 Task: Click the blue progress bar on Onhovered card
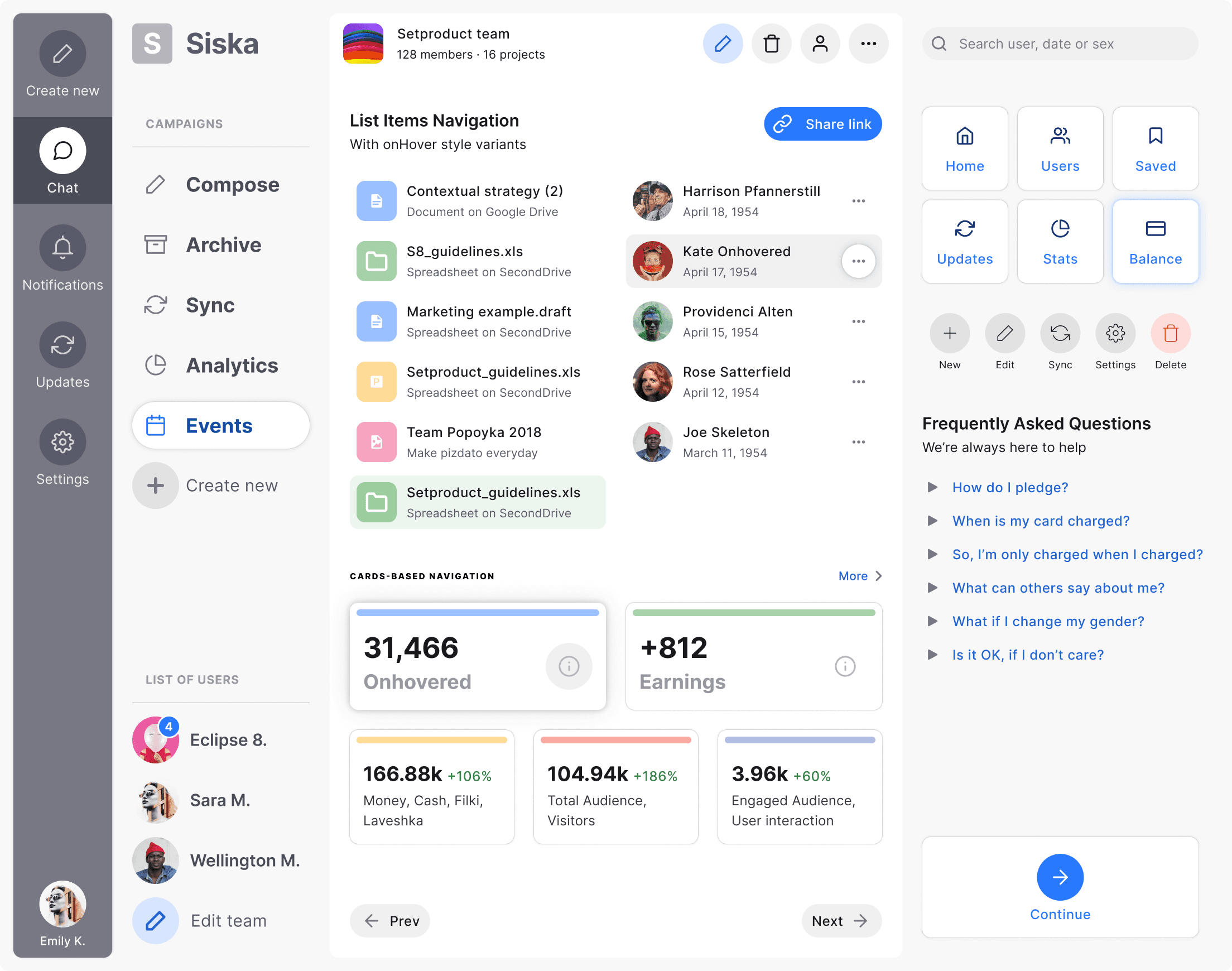[x=477, y=612]
